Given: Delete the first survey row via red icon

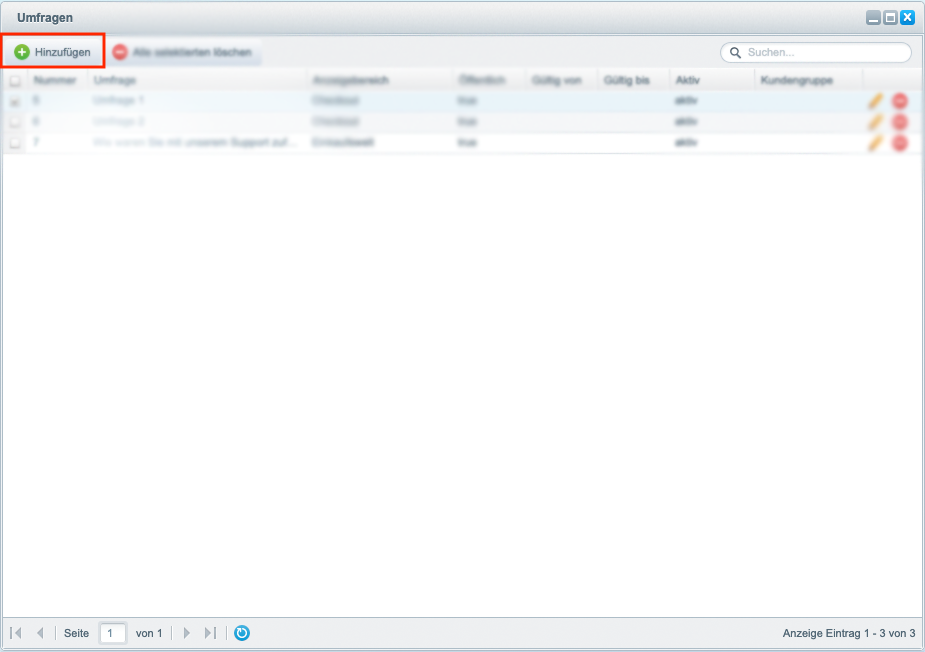Looking at the screenshot, I should (x=900, y=101).
